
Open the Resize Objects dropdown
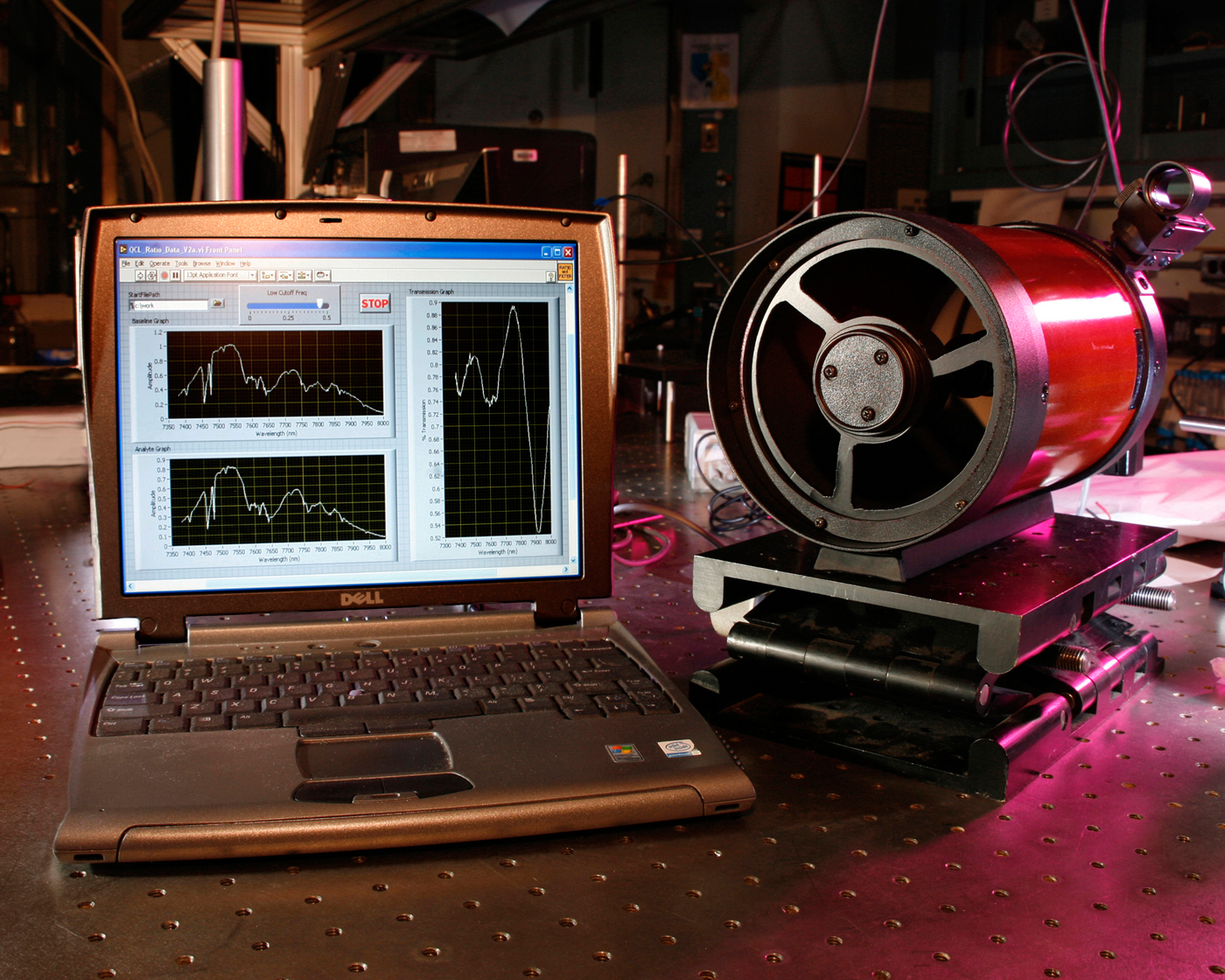tap(304, 276)
